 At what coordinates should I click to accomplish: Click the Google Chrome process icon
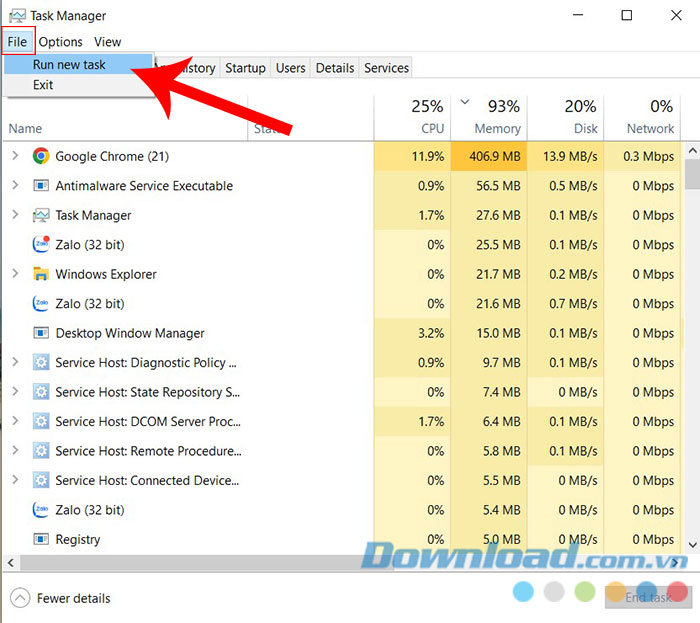click(x=41, y=156)
